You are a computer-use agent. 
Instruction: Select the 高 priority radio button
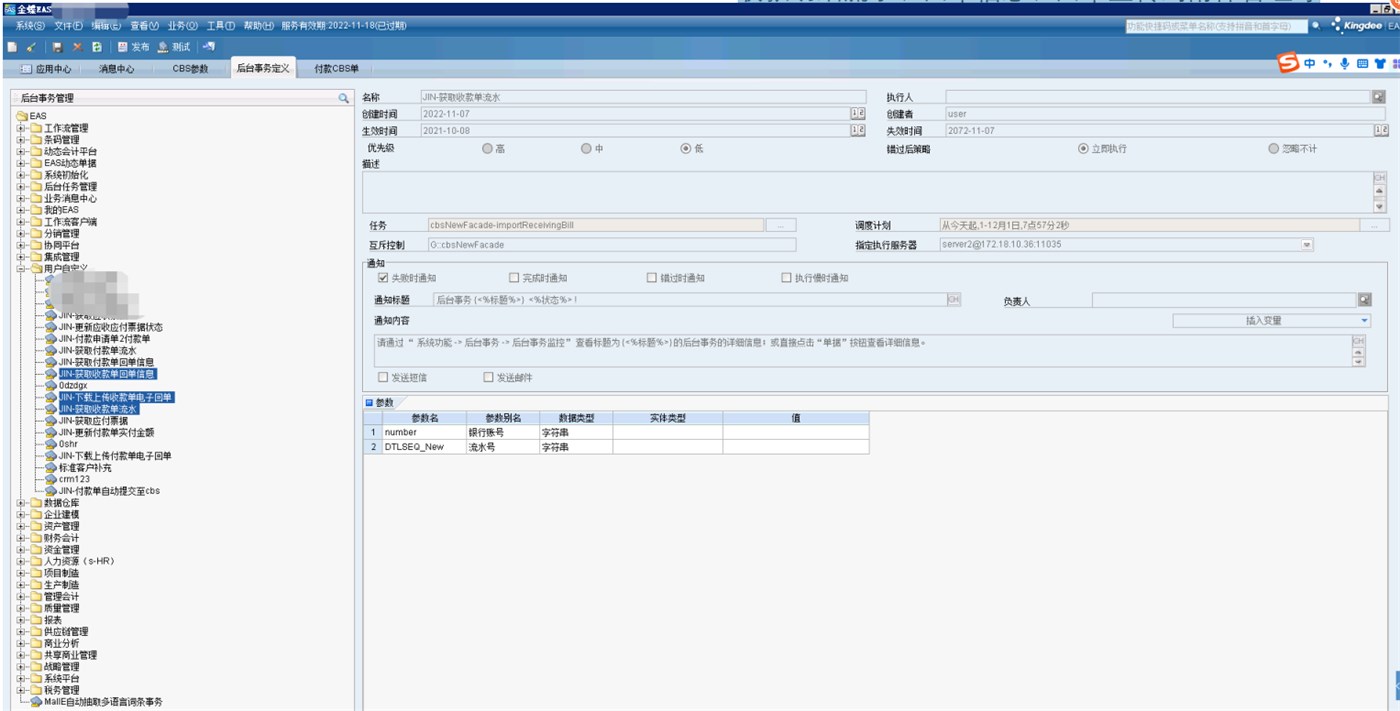(487, 148)
